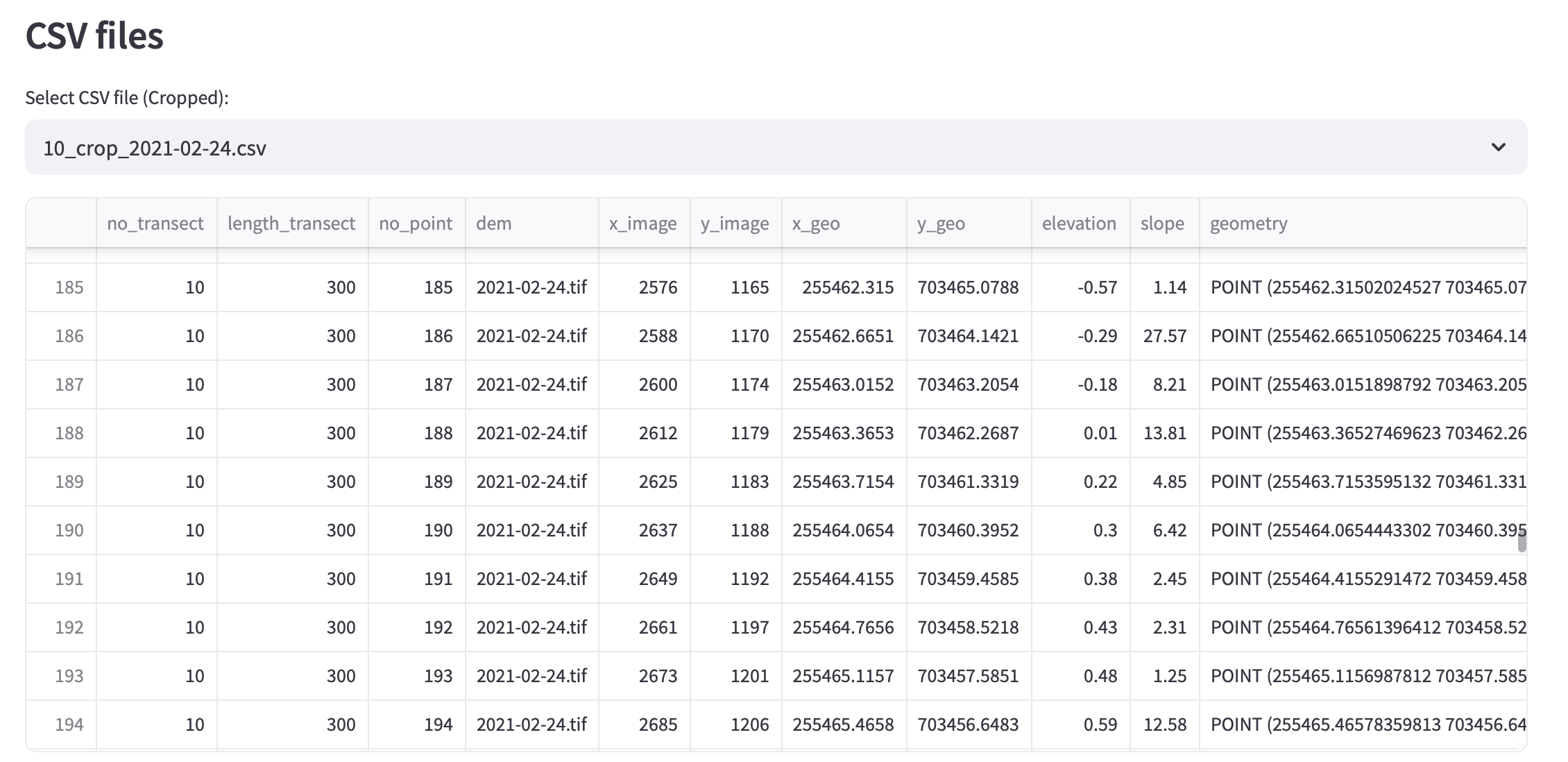This screenshot has width=1568, height=762.
Task: Click y_geo cell 703462.2687
Action: pyautogui.click(x=969, y=433)
